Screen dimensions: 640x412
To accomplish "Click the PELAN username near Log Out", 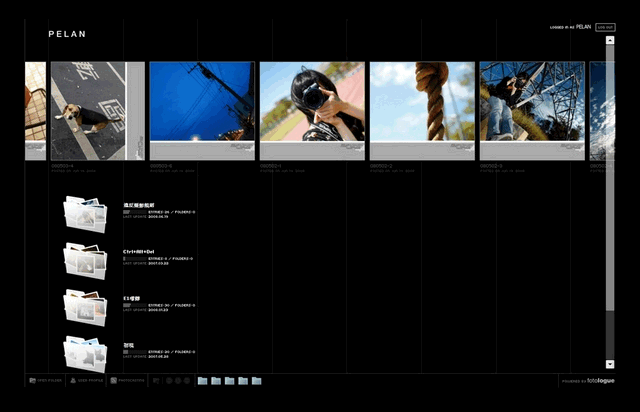I will (x=583, y=27).
